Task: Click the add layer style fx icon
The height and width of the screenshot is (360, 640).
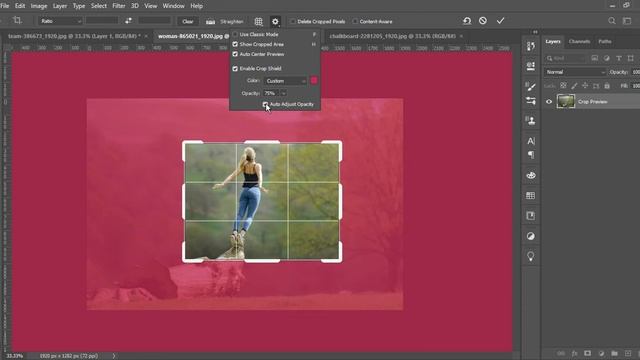Action: point(574,353)
